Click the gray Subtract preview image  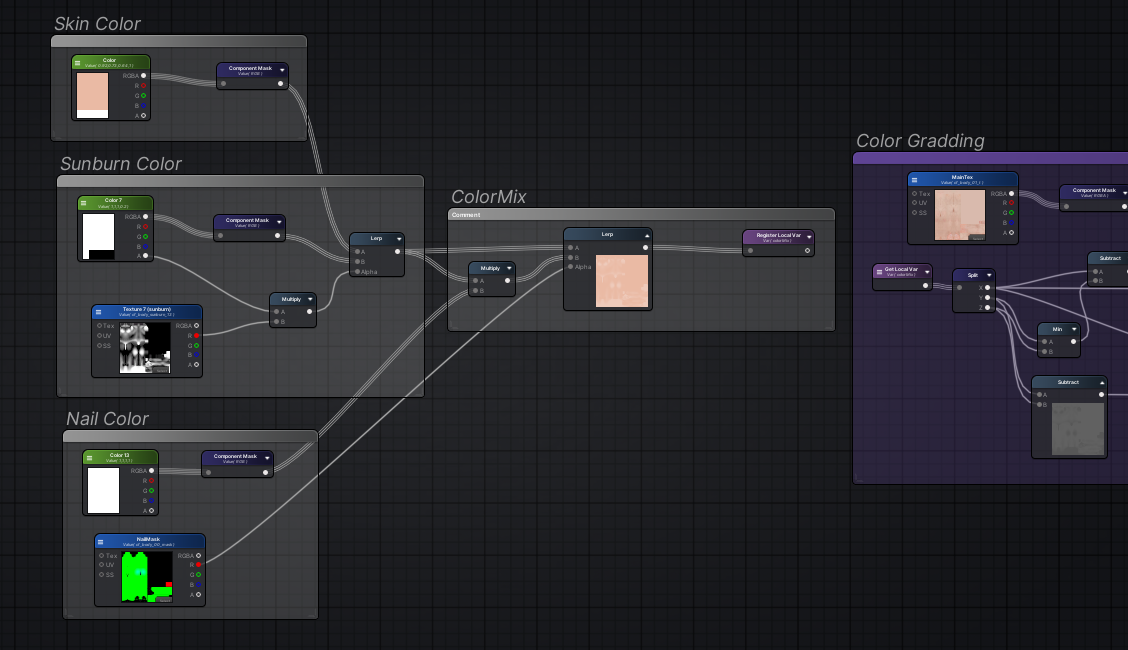pyautogui.click(x=1078, y=429)
